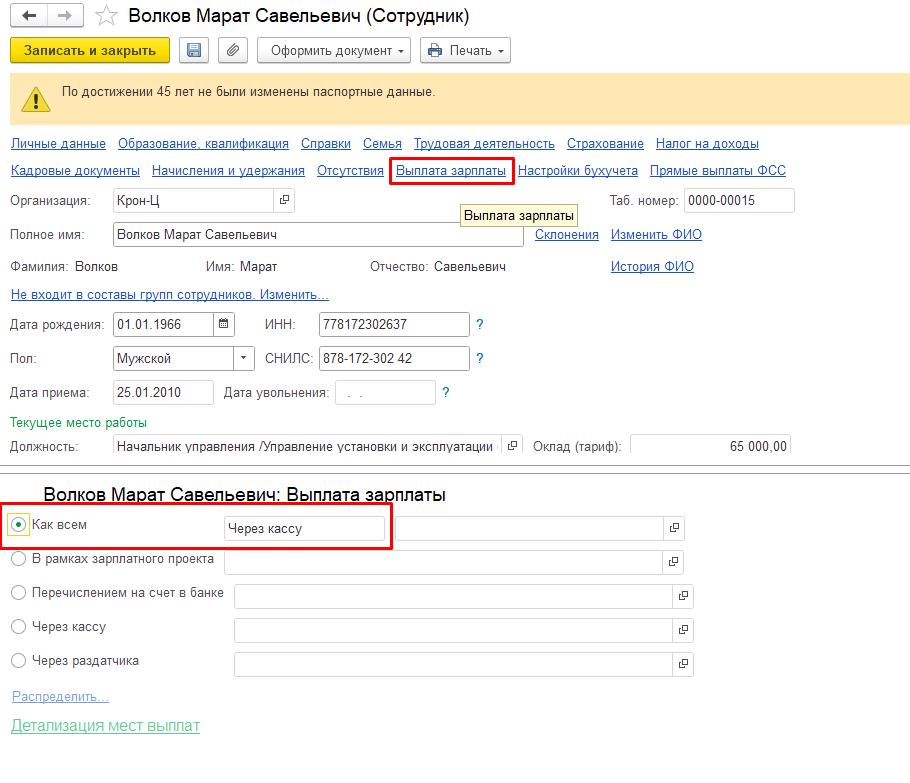Click the Таб. номер field

point(739,200)
